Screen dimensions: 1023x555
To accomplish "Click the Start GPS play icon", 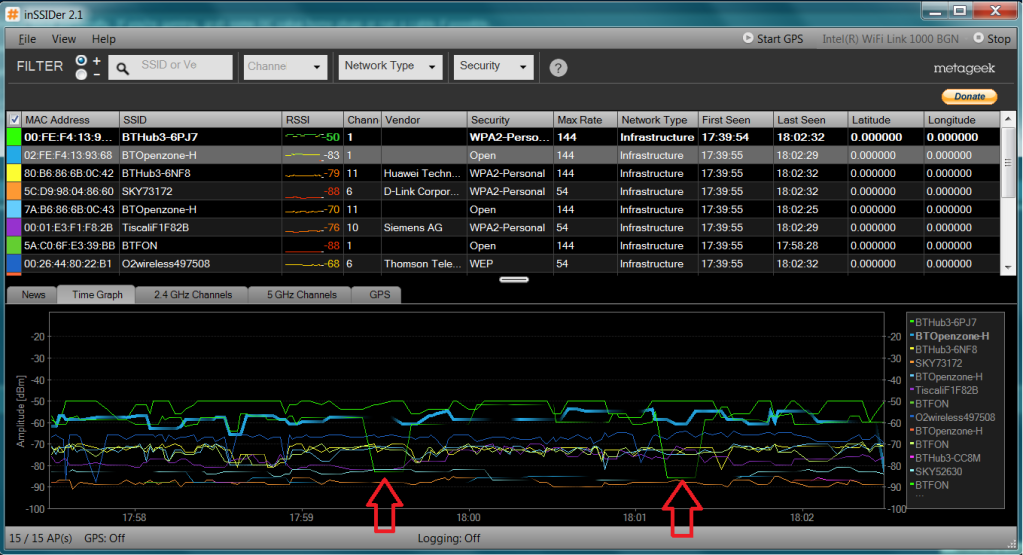I will click(x=748, y=38).
